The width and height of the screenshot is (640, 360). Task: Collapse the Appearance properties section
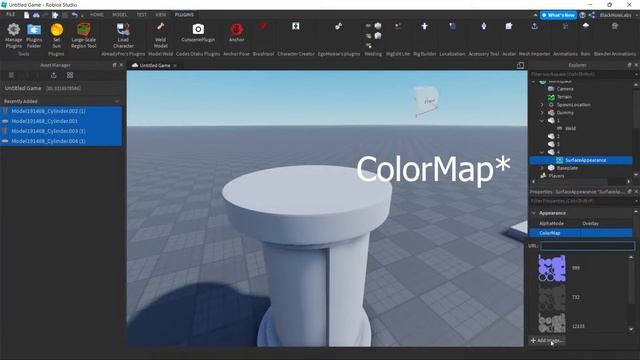[x=533, y=213]
